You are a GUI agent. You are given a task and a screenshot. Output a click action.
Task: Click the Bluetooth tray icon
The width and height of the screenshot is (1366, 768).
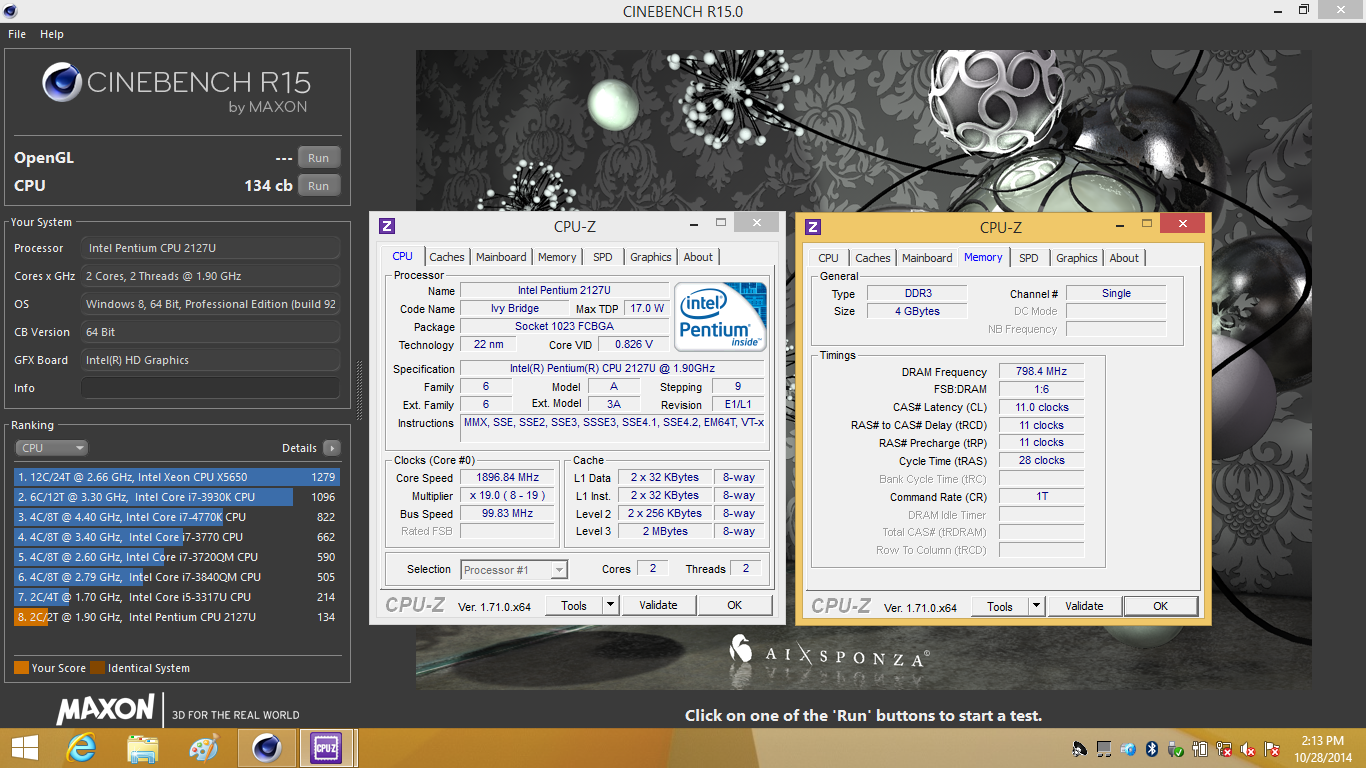(1152, 748)
